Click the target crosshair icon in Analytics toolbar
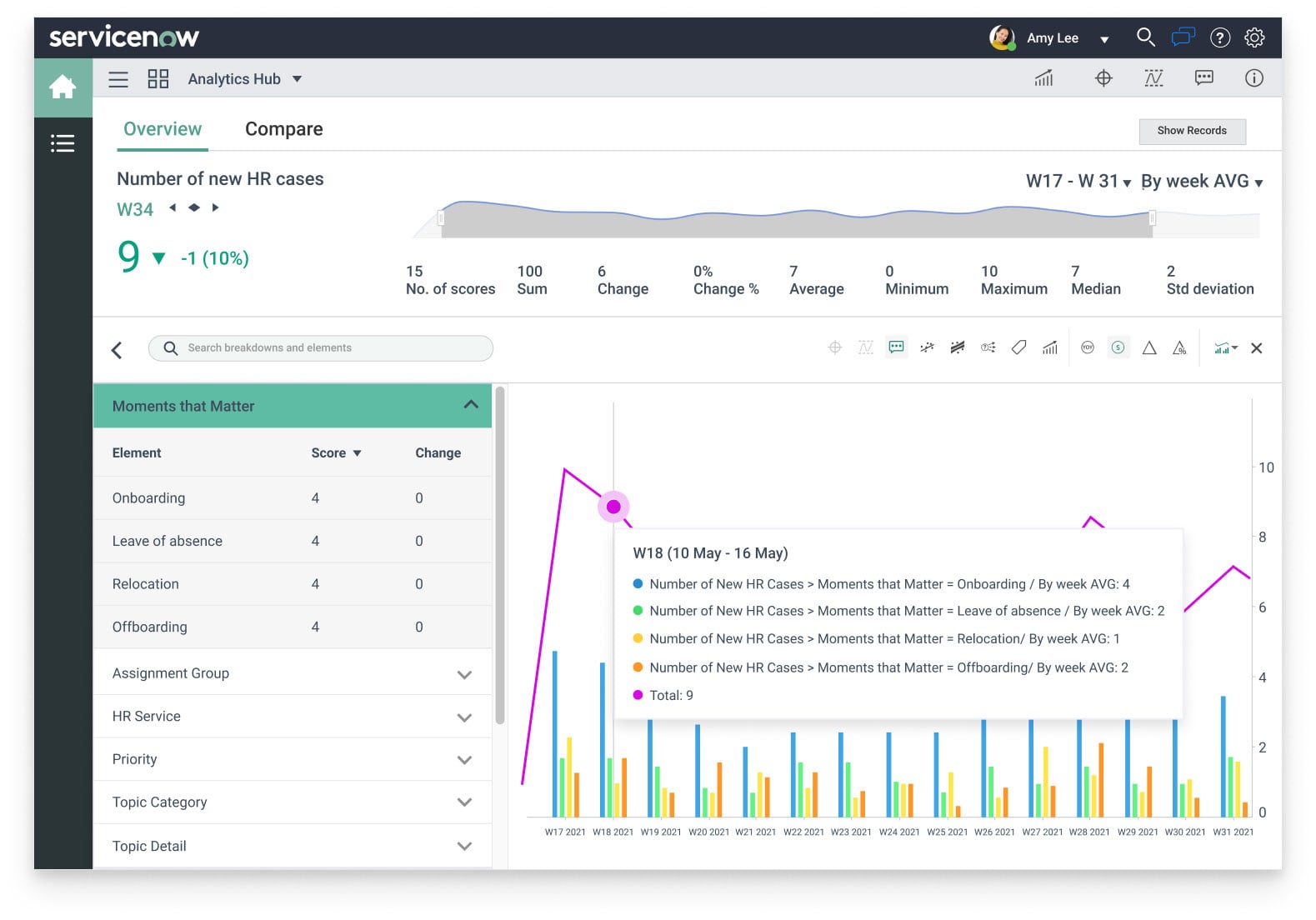Image resolution: width=1316 pixels, height=920 pixels. (x=1103, y=78)
